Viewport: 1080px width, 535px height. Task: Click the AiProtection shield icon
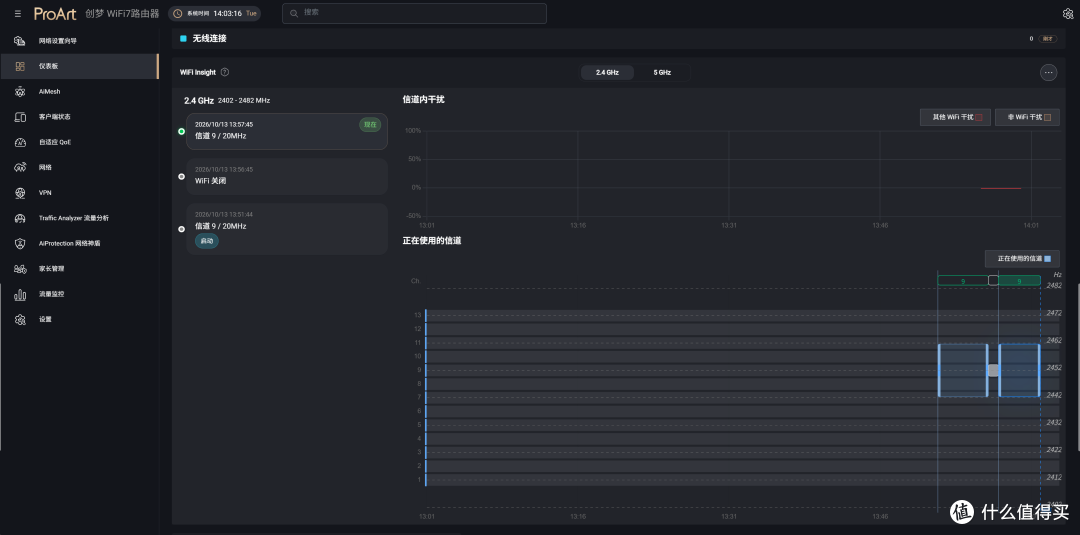pyautogui.click(x=20, y=243)
